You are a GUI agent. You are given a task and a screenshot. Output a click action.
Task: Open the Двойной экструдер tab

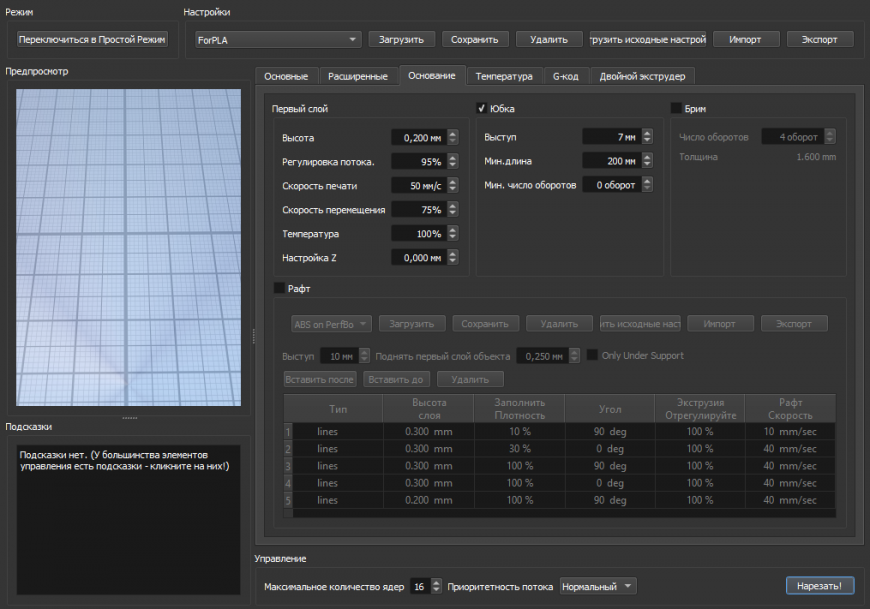click(x=642, y=76)
